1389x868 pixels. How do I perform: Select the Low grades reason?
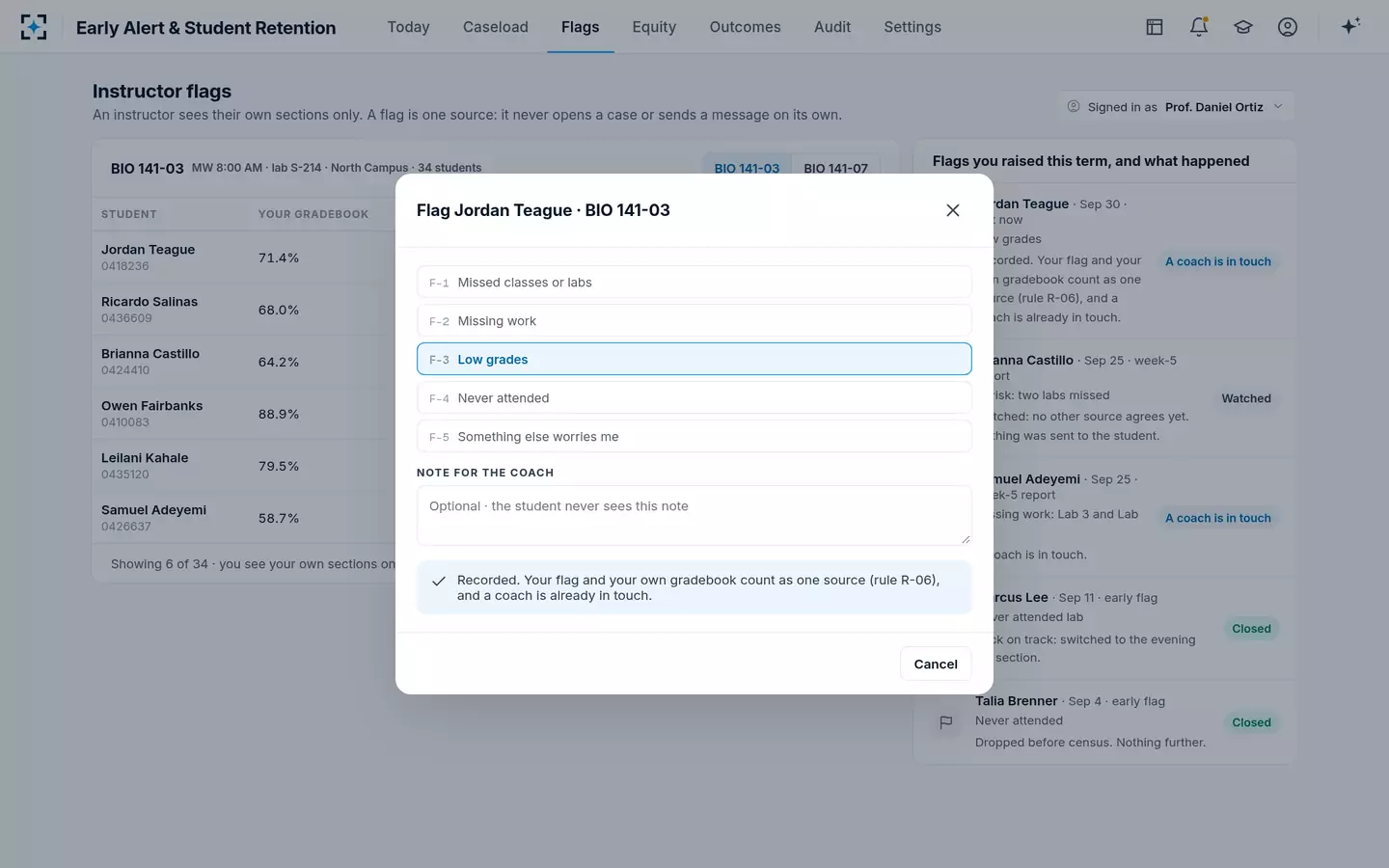click(x=694, y=359)
